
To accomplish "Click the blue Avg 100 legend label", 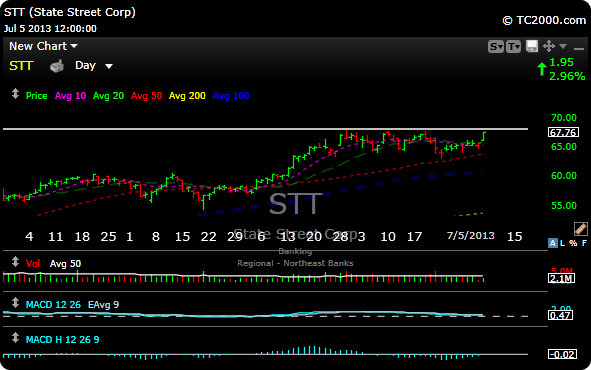I will tap(231, 96).
